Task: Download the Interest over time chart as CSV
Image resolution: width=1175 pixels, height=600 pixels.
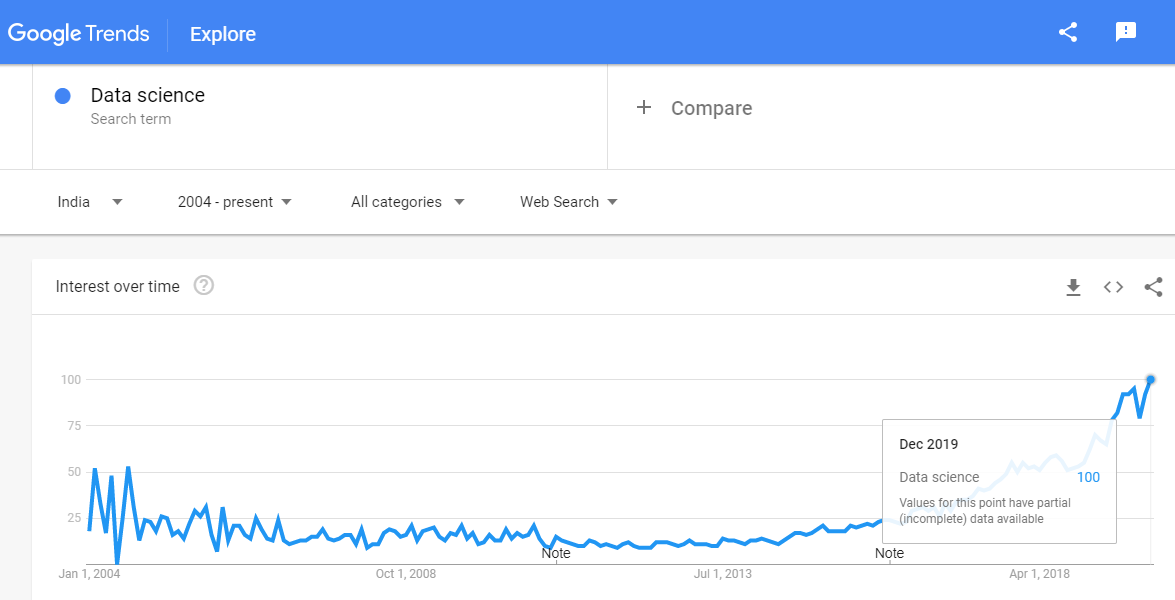Action: click(1073, 287)
